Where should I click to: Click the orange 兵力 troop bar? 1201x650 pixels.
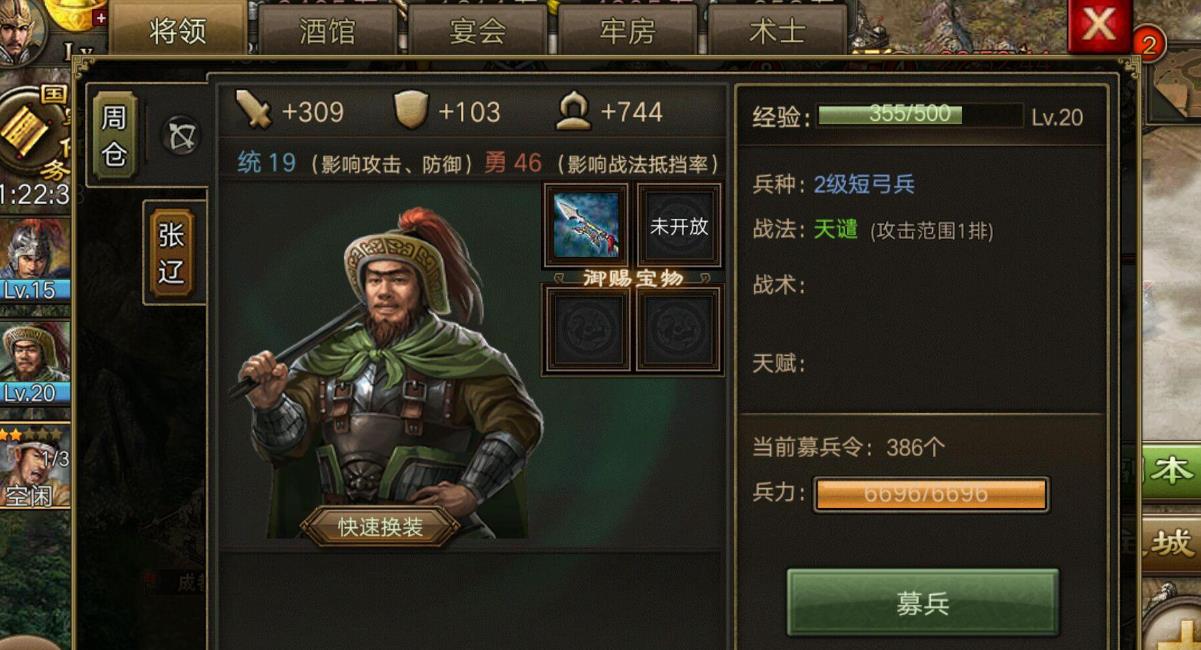tap(930, 494)
